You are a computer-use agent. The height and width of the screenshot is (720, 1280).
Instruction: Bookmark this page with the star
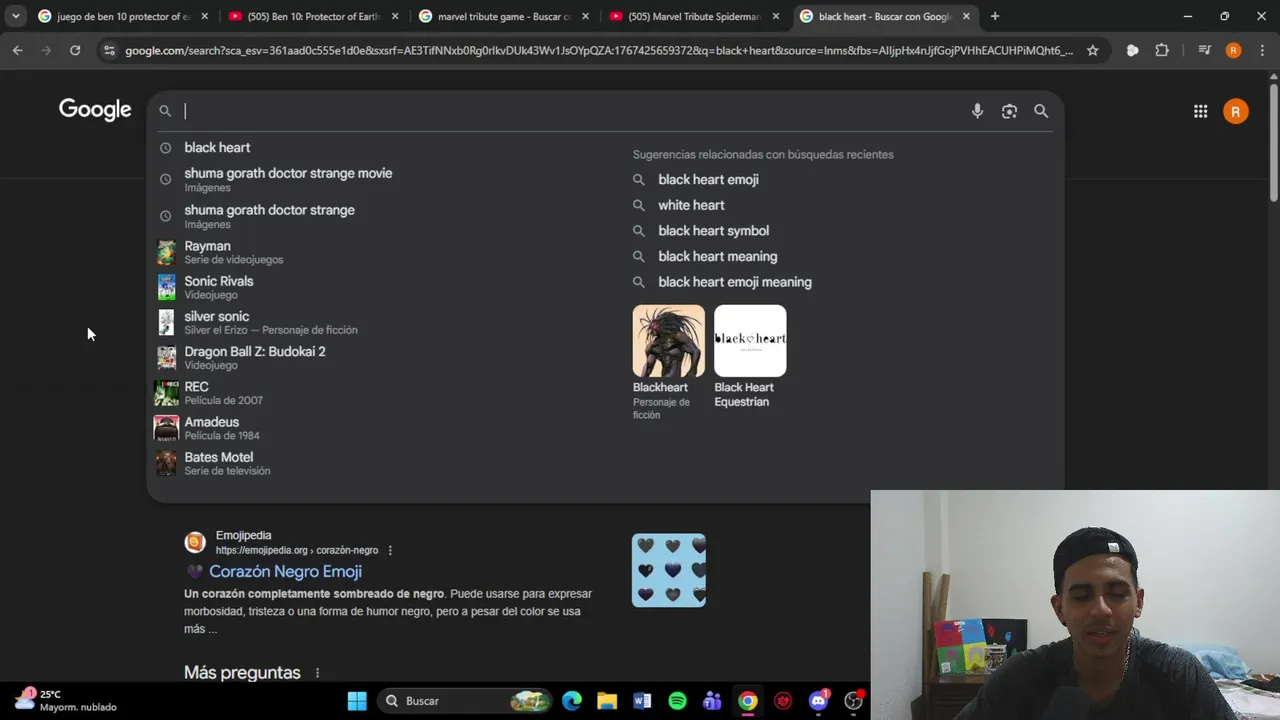tap(1092, 50)
